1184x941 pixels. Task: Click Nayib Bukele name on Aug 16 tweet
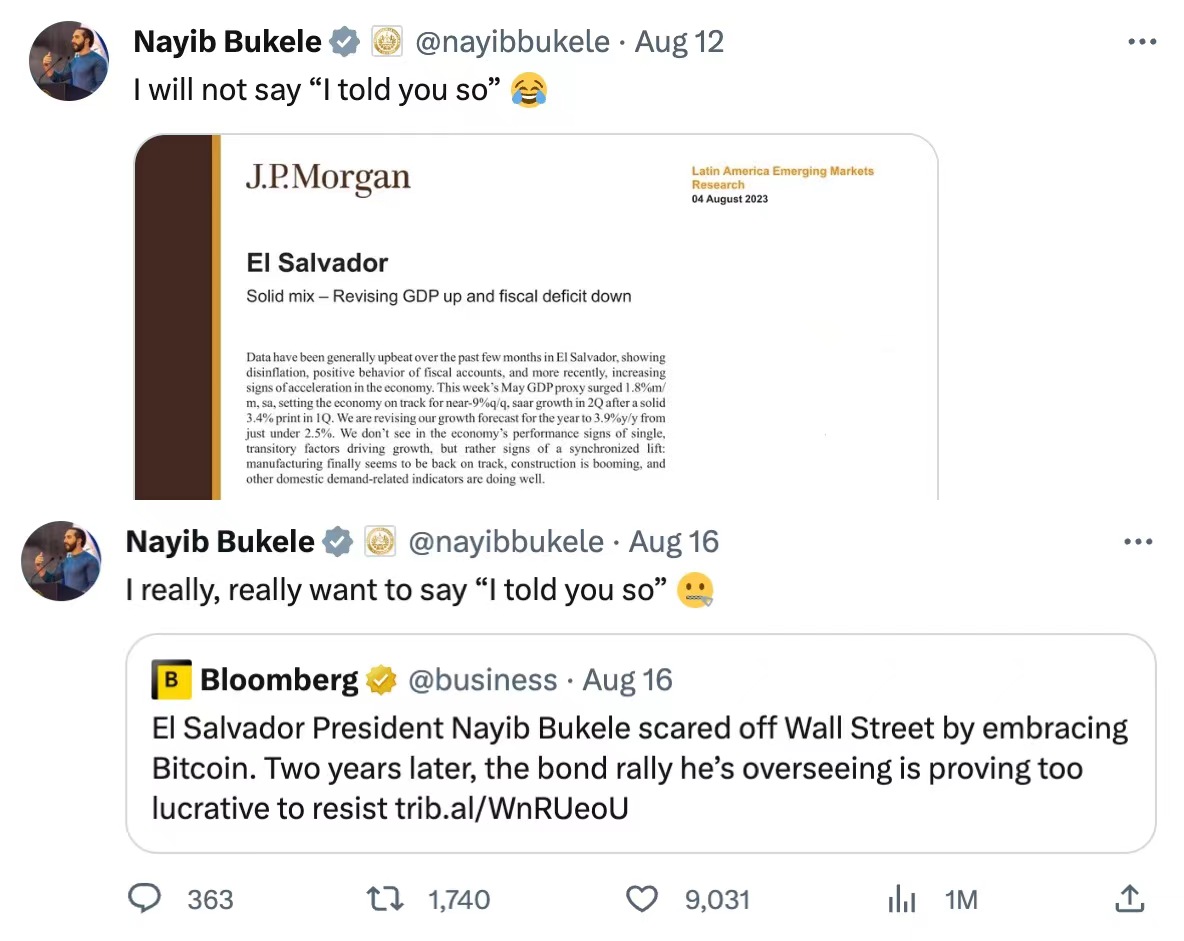[220, 542]
